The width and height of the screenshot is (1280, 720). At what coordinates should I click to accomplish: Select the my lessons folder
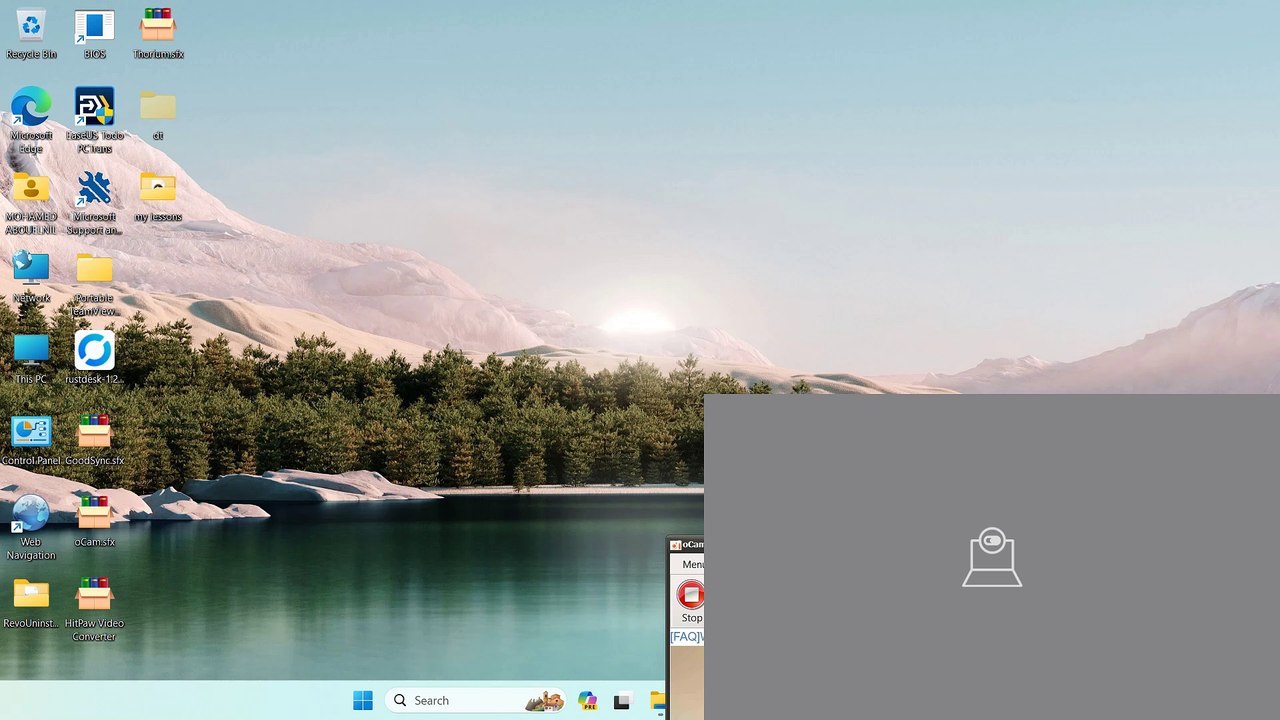158,197
